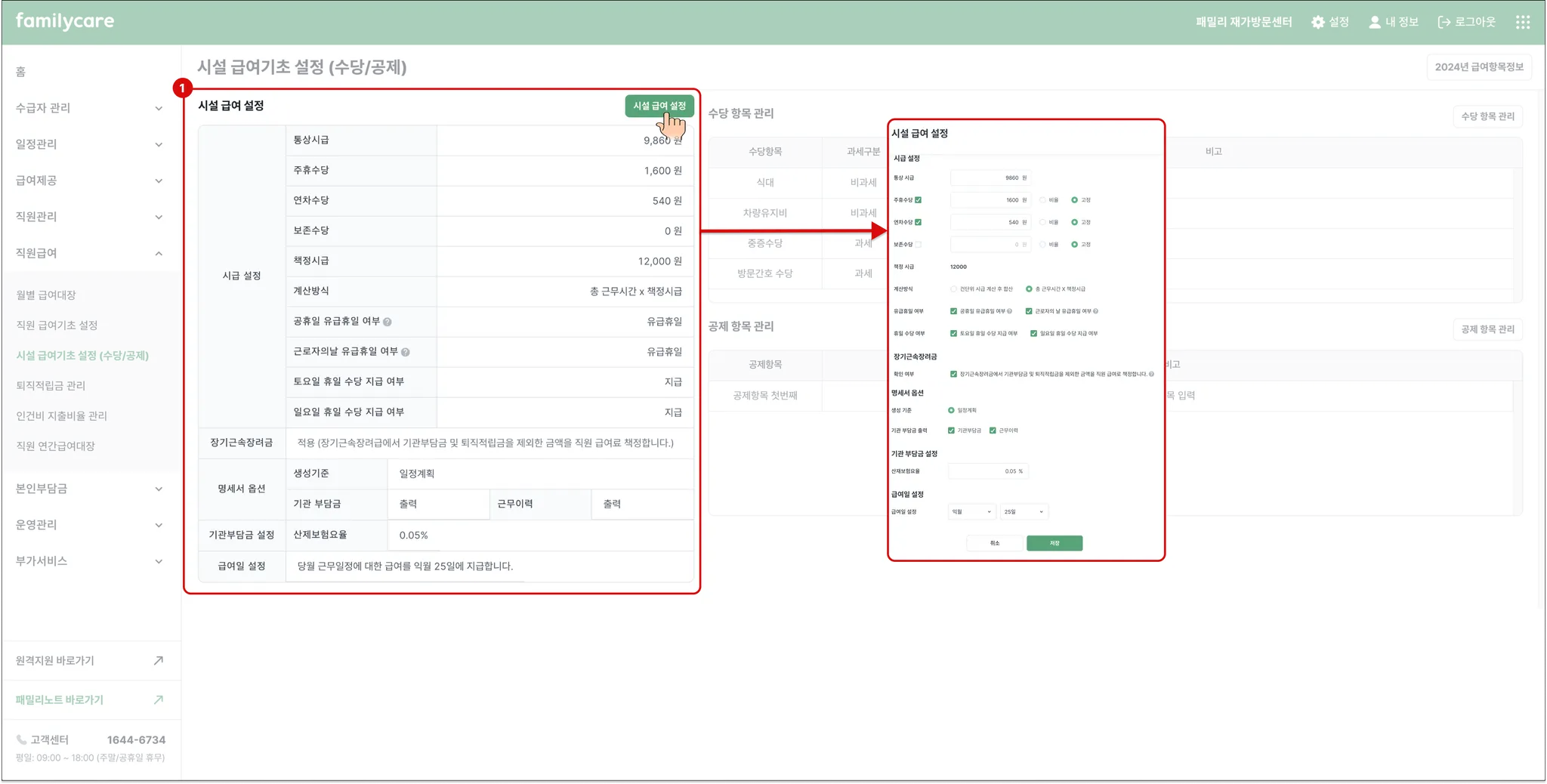The height and width of the screenshot is (784, 1547).
Task: Toggle the 공휴일 유급휴일 여부 checkbox in dialog
Action: click(953, 311)
